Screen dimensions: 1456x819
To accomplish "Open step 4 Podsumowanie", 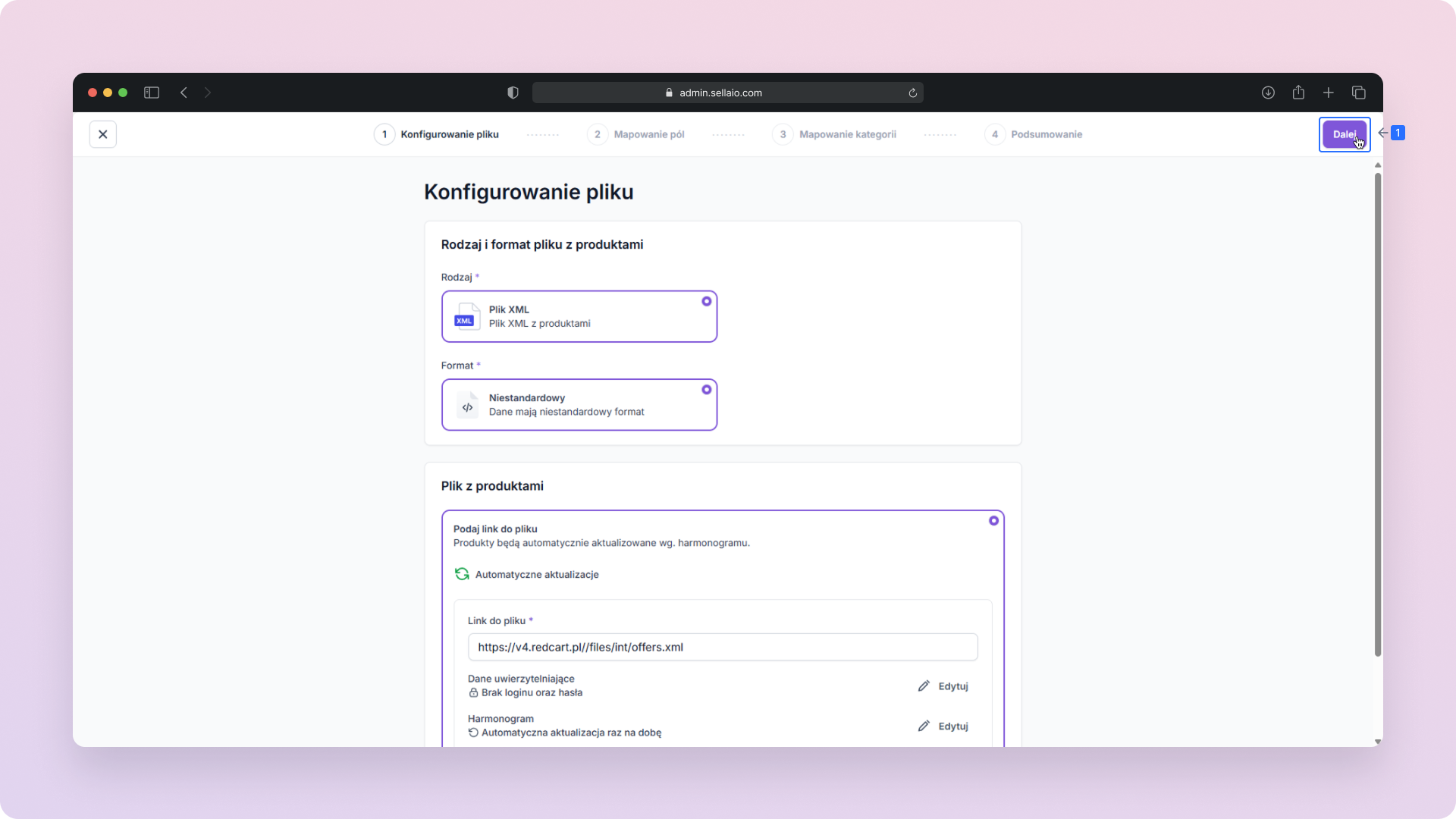I will [x=1033, y=134].
